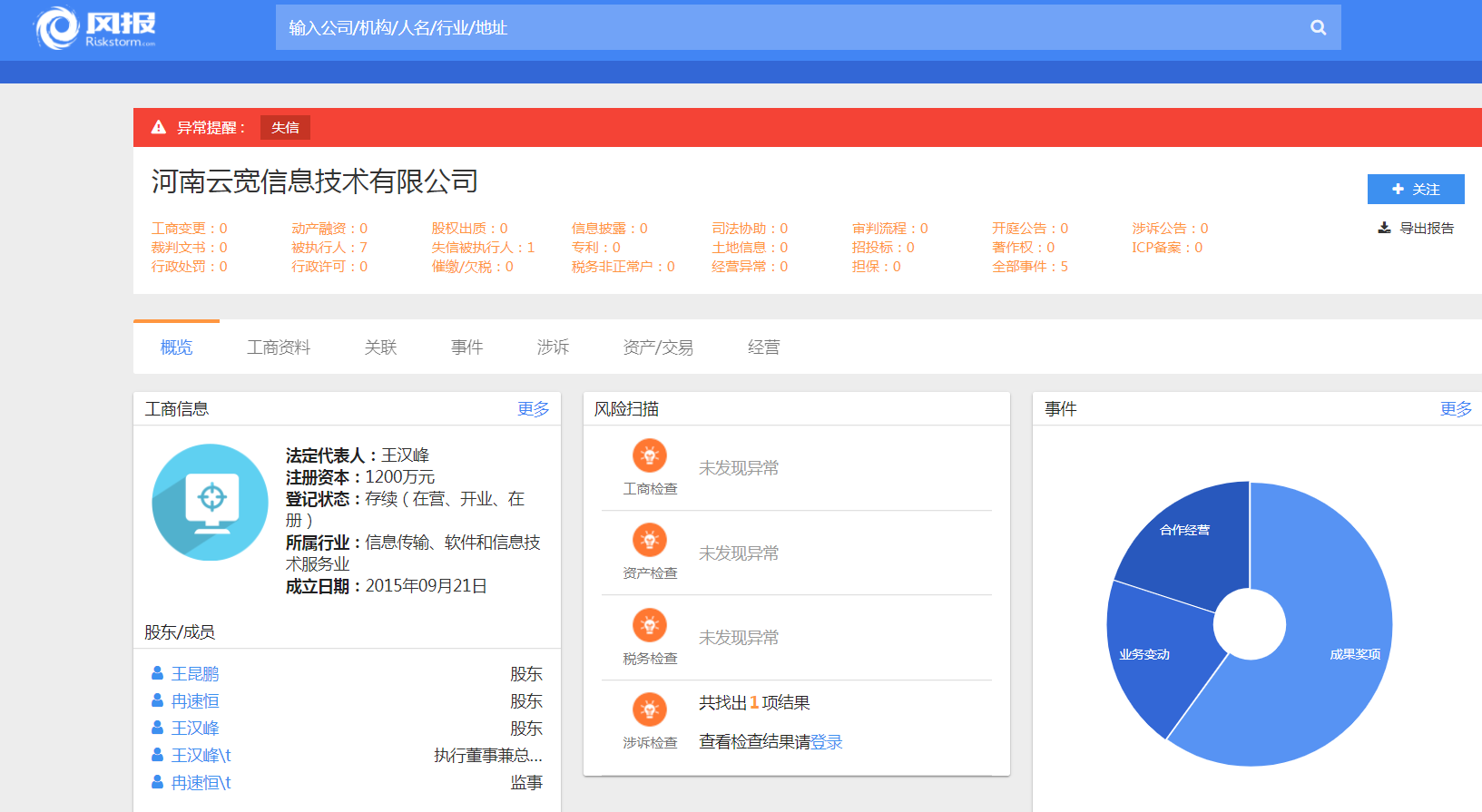Image resolution: width=1482 pixels, height=812 pixels.
Task: Click the 关注 follow button
Action: click(x=1416, y=189)
